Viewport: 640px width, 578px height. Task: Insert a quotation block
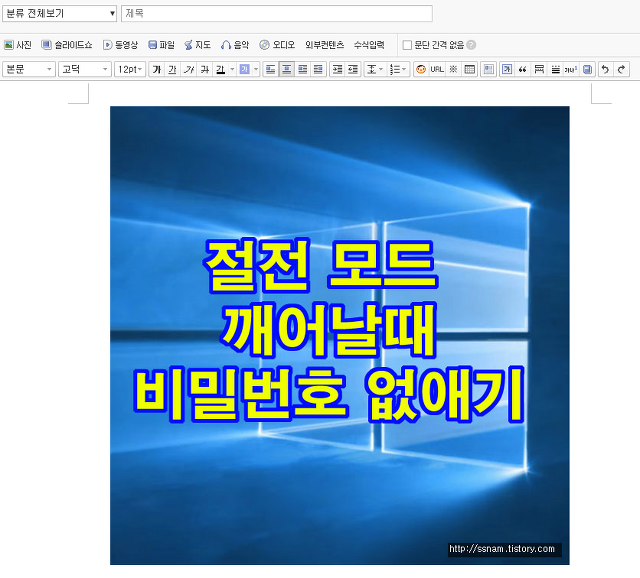(x=523, y=69)
